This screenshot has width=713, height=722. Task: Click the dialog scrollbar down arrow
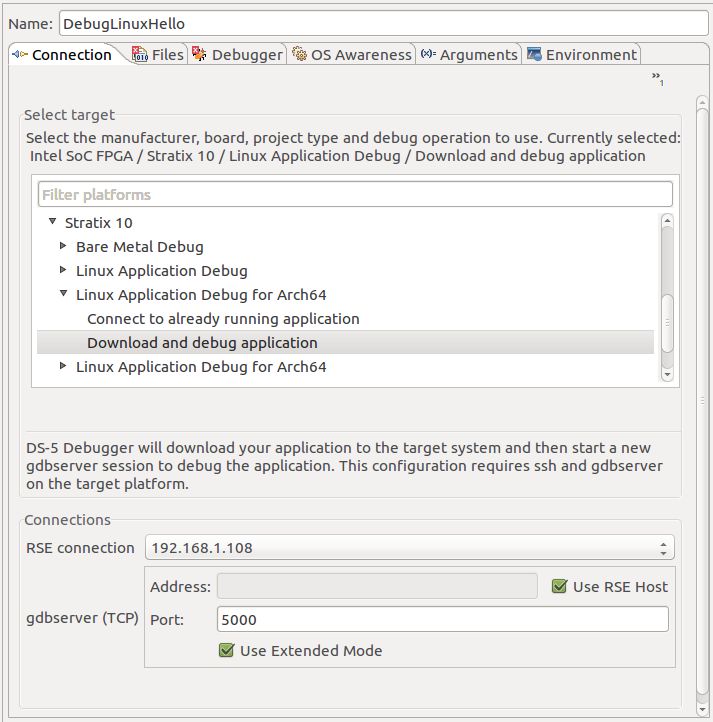(x=702, y=710)
